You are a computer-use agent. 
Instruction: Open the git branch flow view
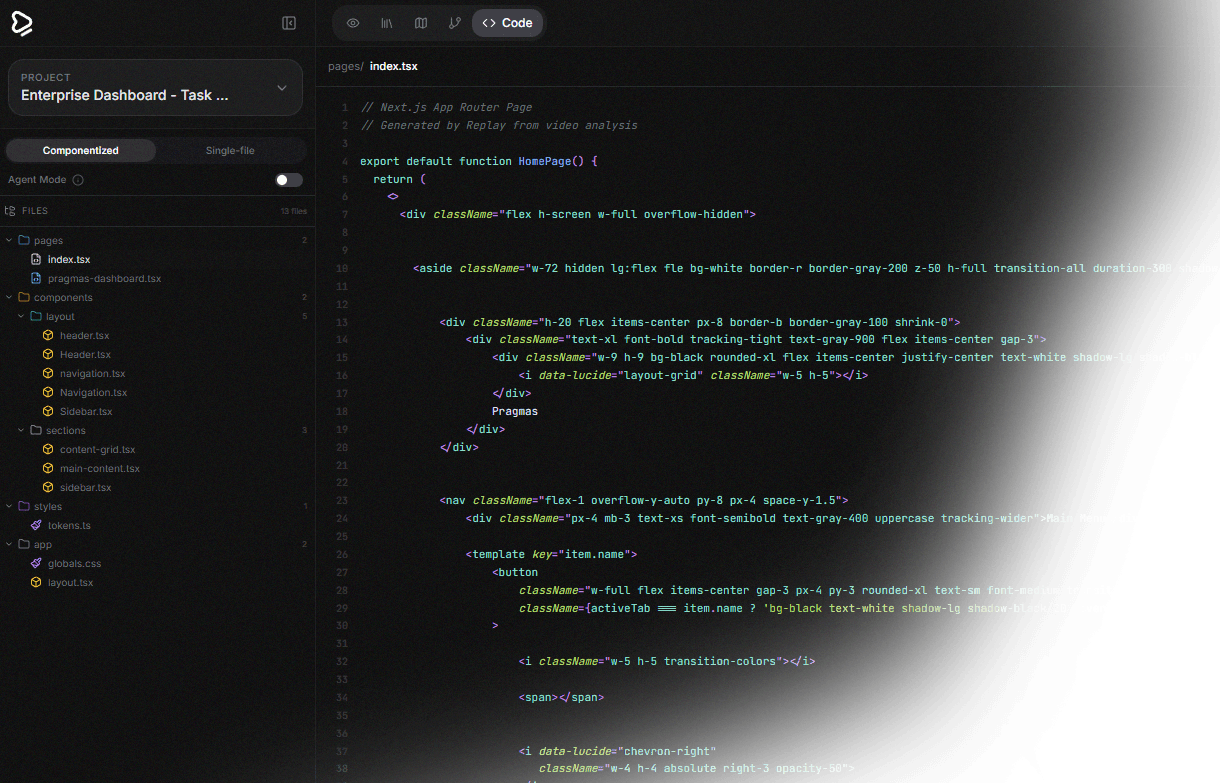coord(455,23)
